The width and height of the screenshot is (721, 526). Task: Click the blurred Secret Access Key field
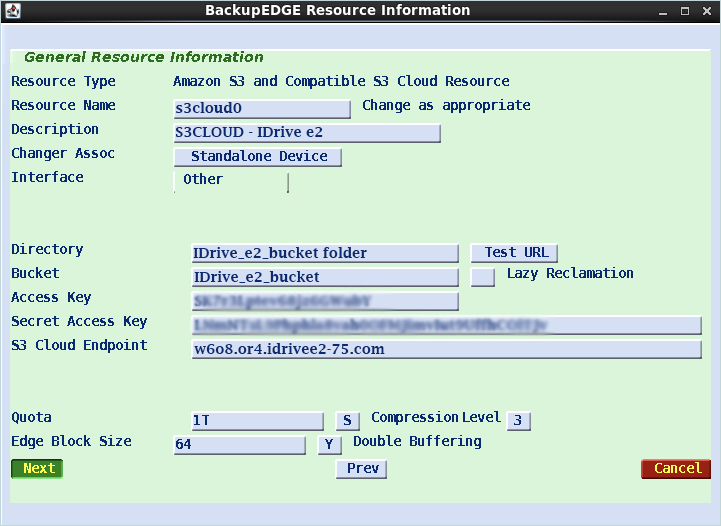click(x=446, y=325)
